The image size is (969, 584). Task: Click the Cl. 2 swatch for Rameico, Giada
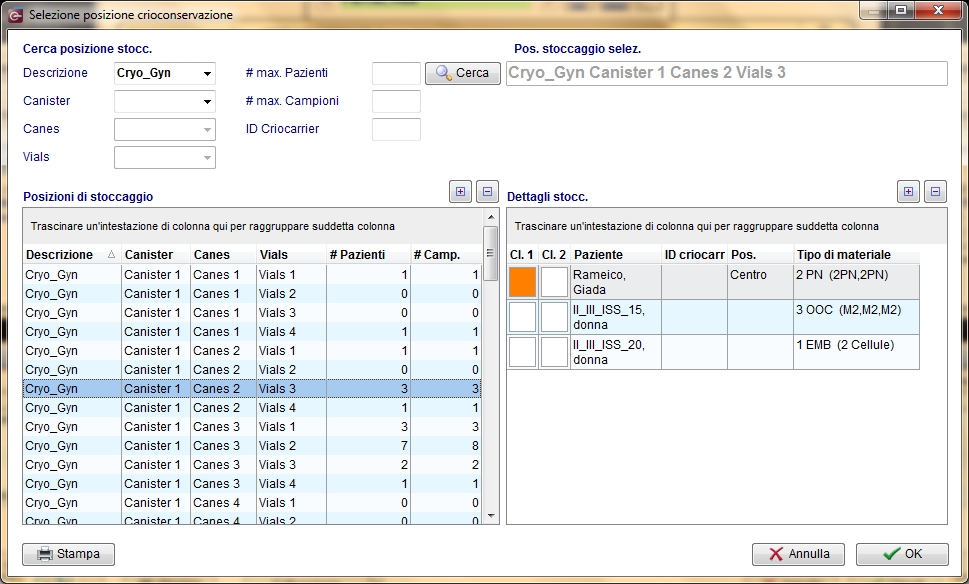pyautogui.click(x=554, y=282)
